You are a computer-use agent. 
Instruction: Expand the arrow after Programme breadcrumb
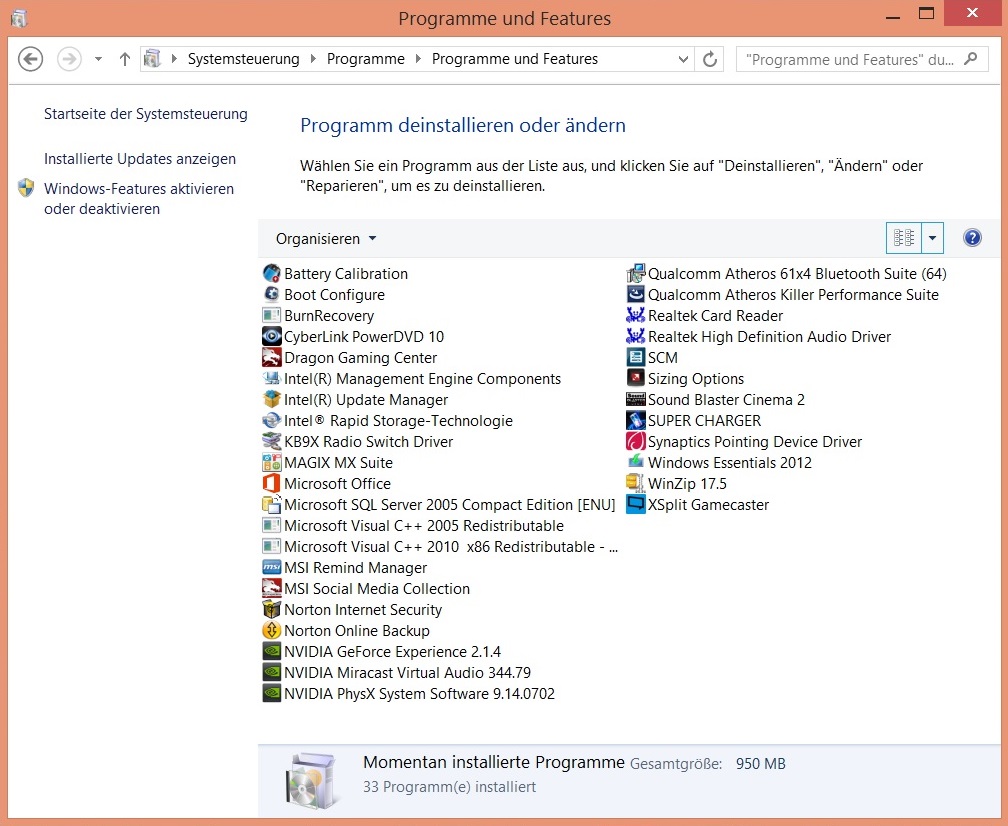pos(418,59)
